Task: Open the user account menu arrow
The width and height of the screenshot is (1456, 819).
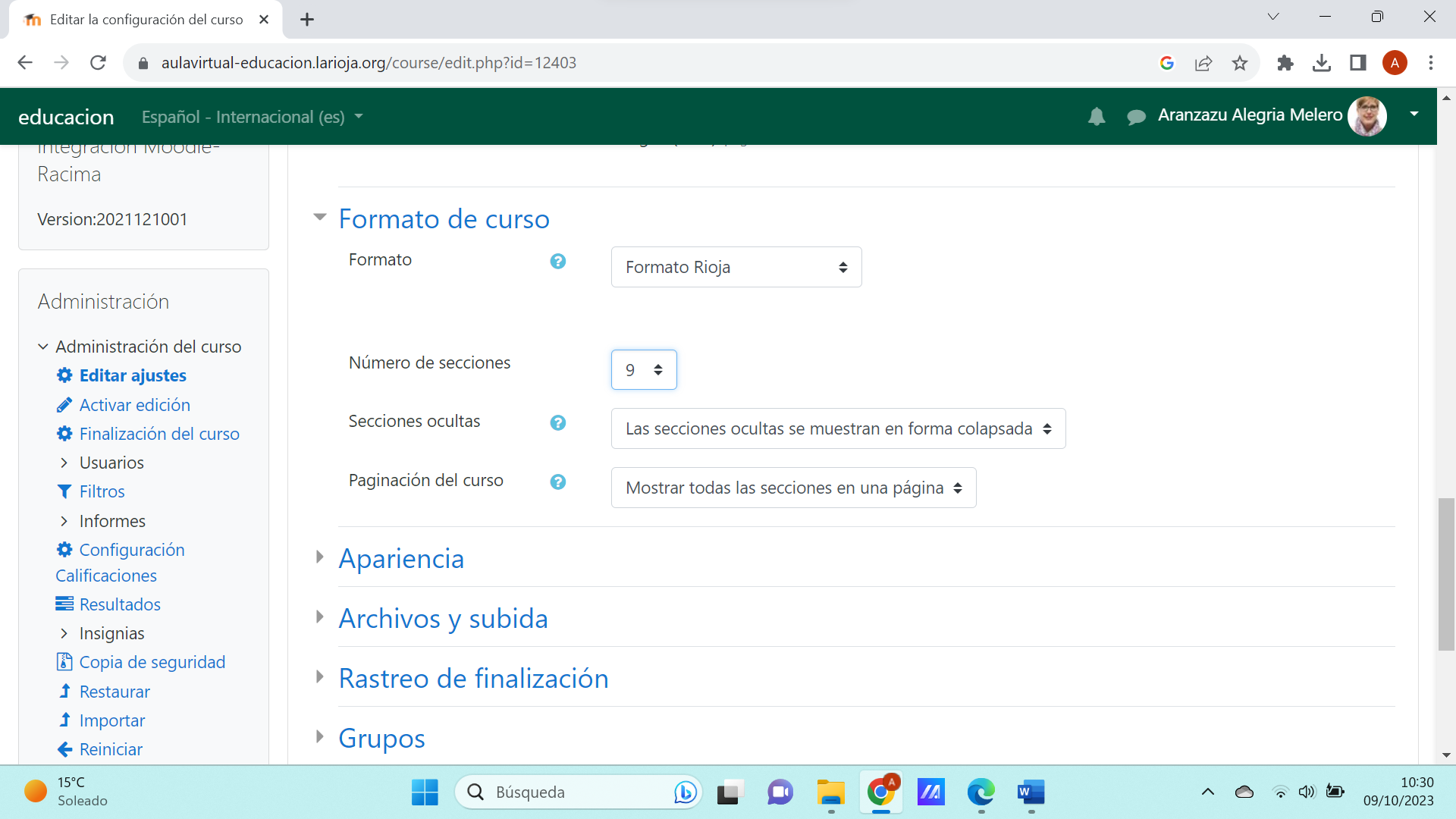Action: click(x=1414, y=115)
